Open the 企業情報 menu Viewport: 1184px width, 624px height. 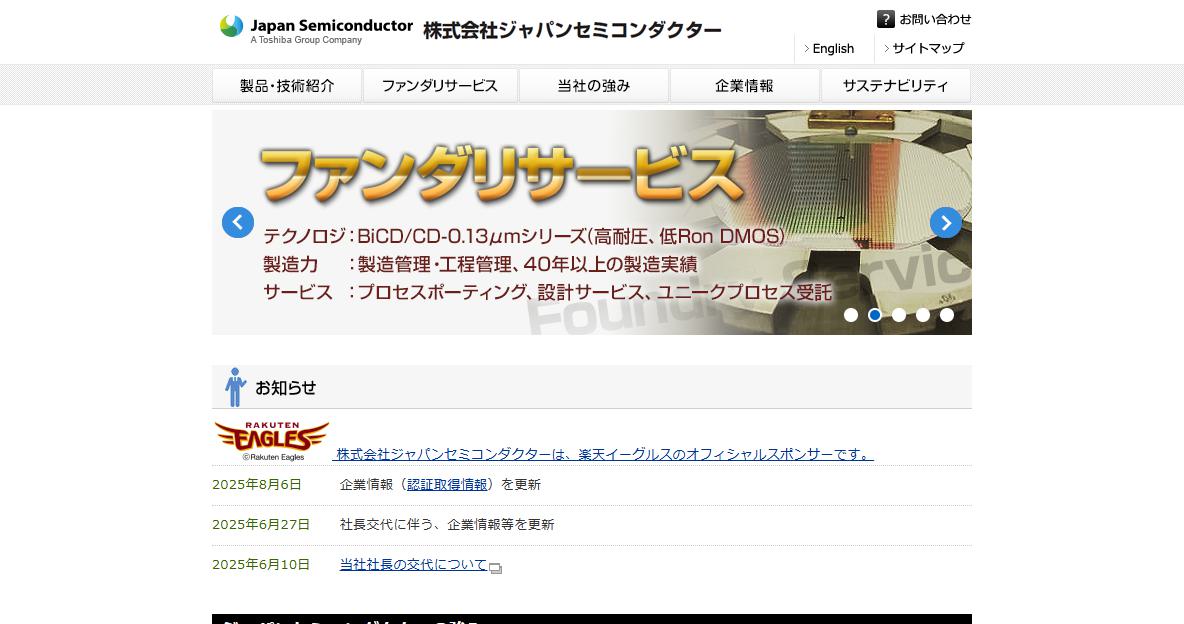(x=745, y=85)
